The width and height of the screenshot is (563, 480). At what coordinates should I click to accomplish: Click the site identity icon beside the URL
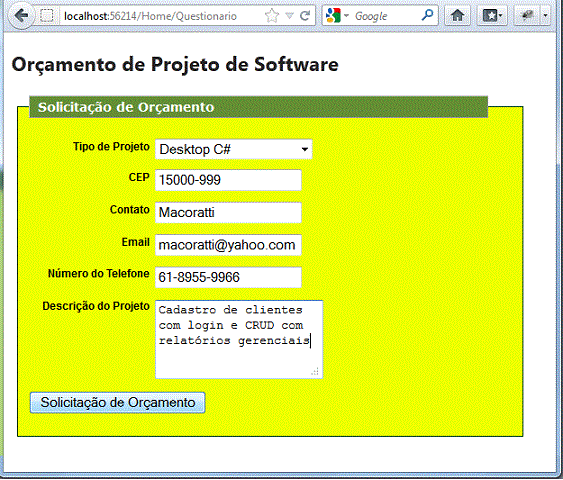click(47, 16)
